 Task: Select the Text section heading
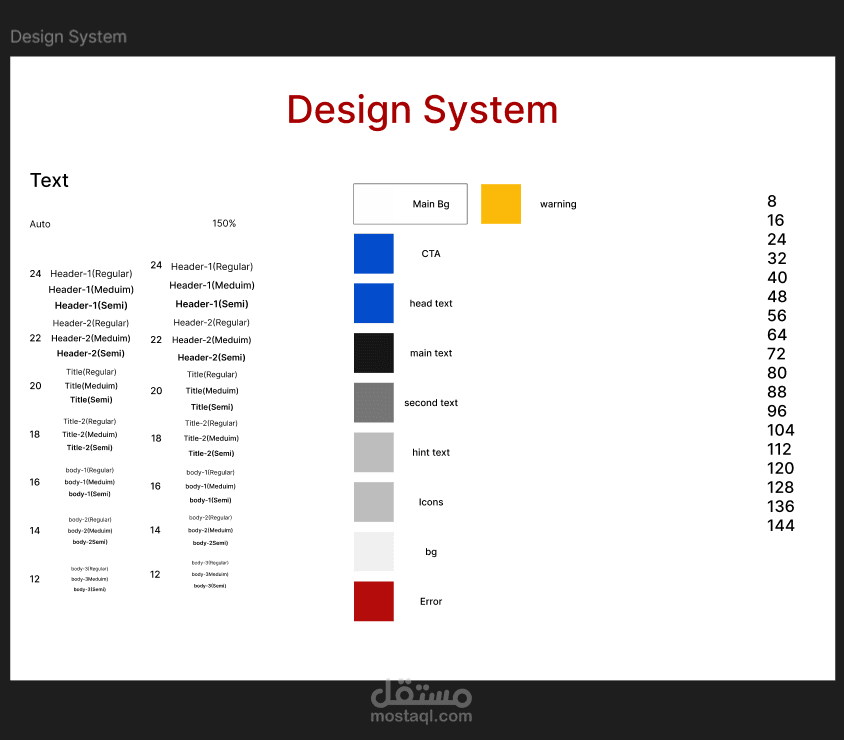coord(49,180)
